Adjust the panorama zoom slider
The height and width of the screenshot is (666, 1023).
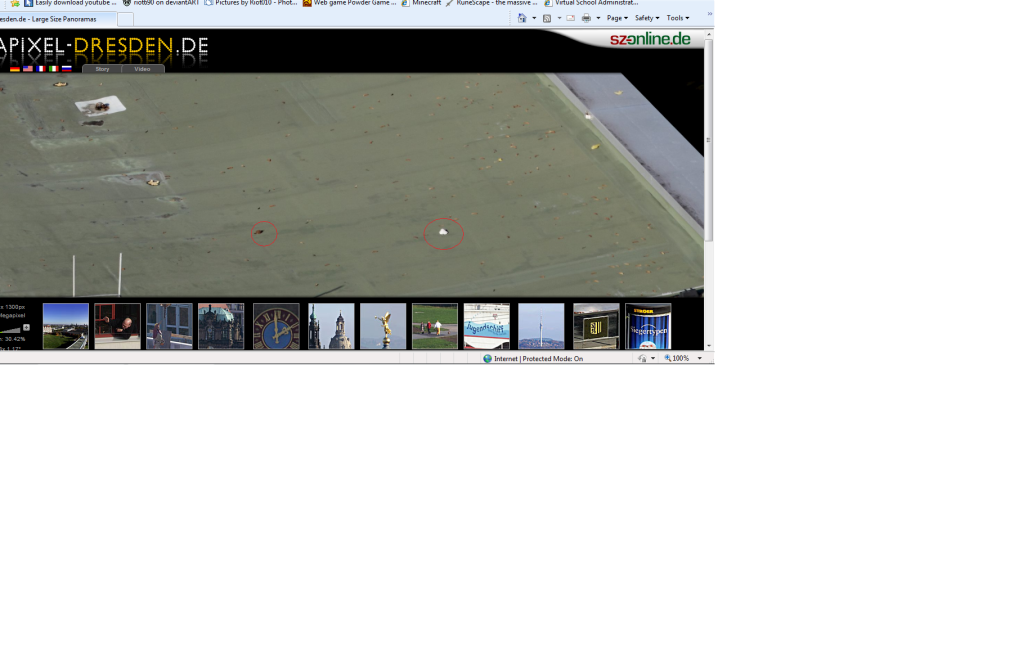tap(10, 329)
